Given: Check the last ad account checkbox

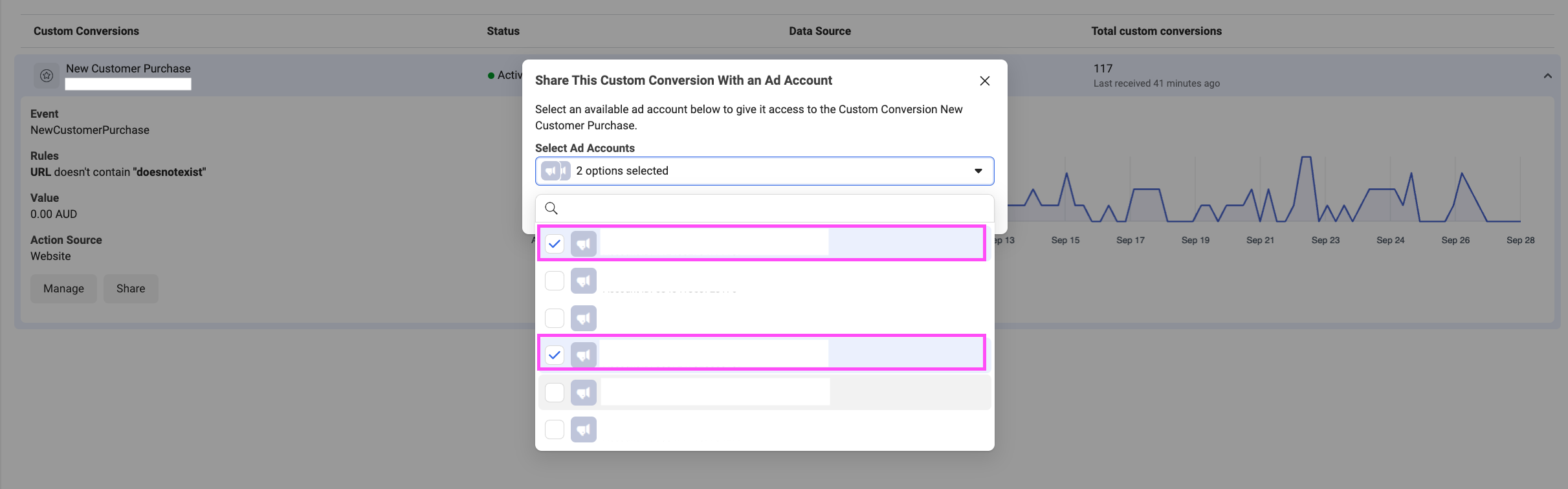Looking at the screenshot, I should tap(555, 429).
